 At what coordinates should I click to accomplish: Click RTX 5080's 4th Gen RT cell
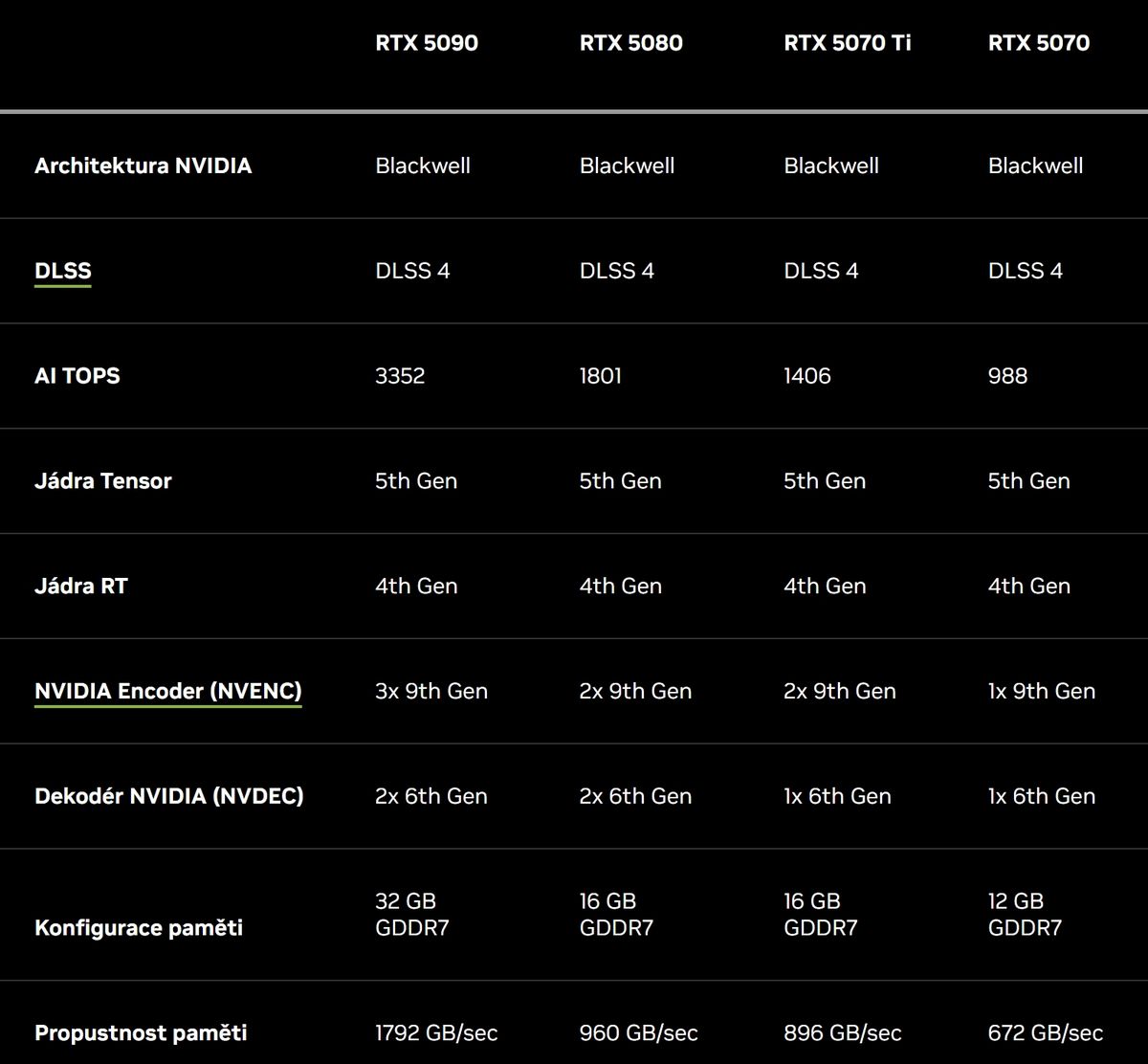621,586
